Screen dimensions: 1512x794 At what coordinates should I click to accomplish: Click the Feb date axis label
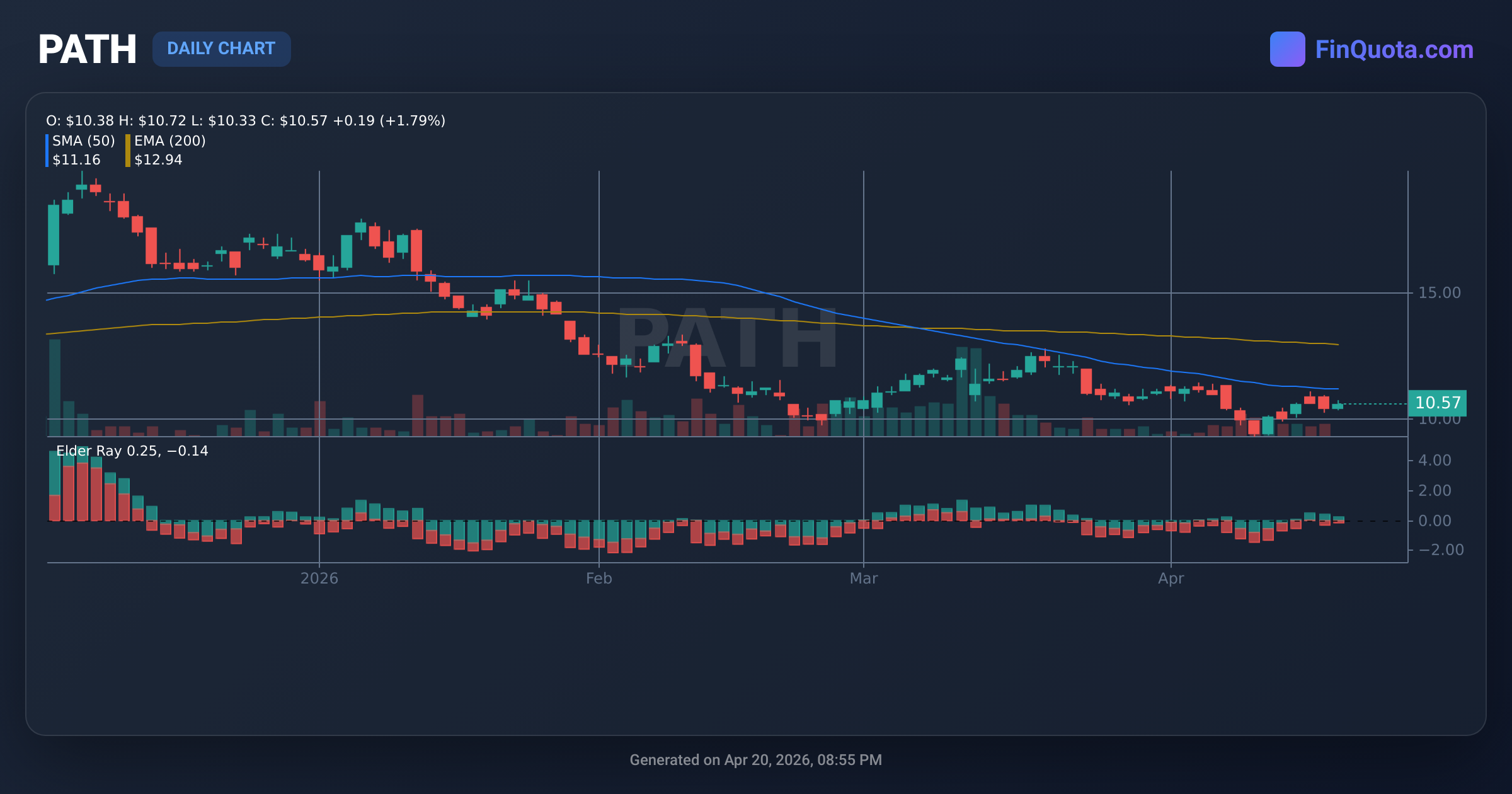tap(598, 578)
